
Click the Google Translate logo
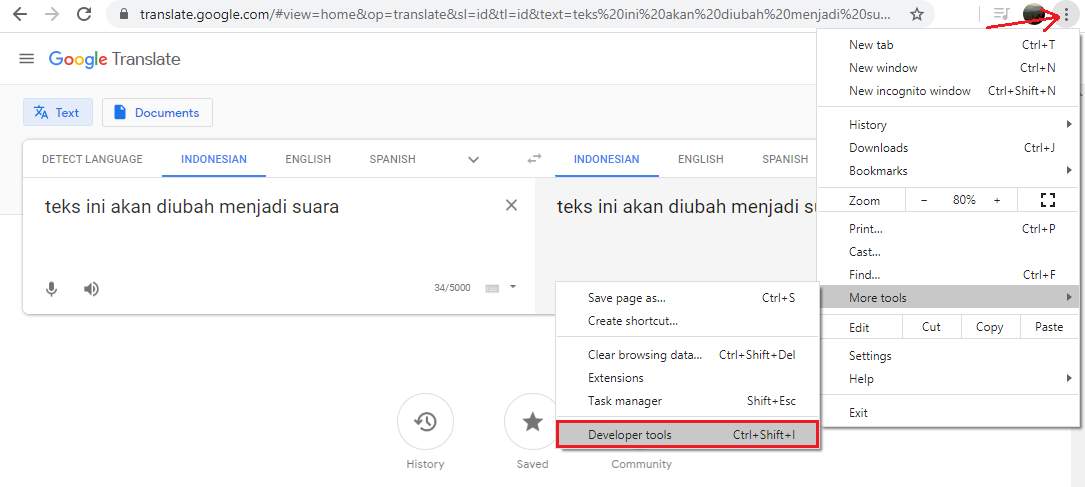click(x=114, y=59)
